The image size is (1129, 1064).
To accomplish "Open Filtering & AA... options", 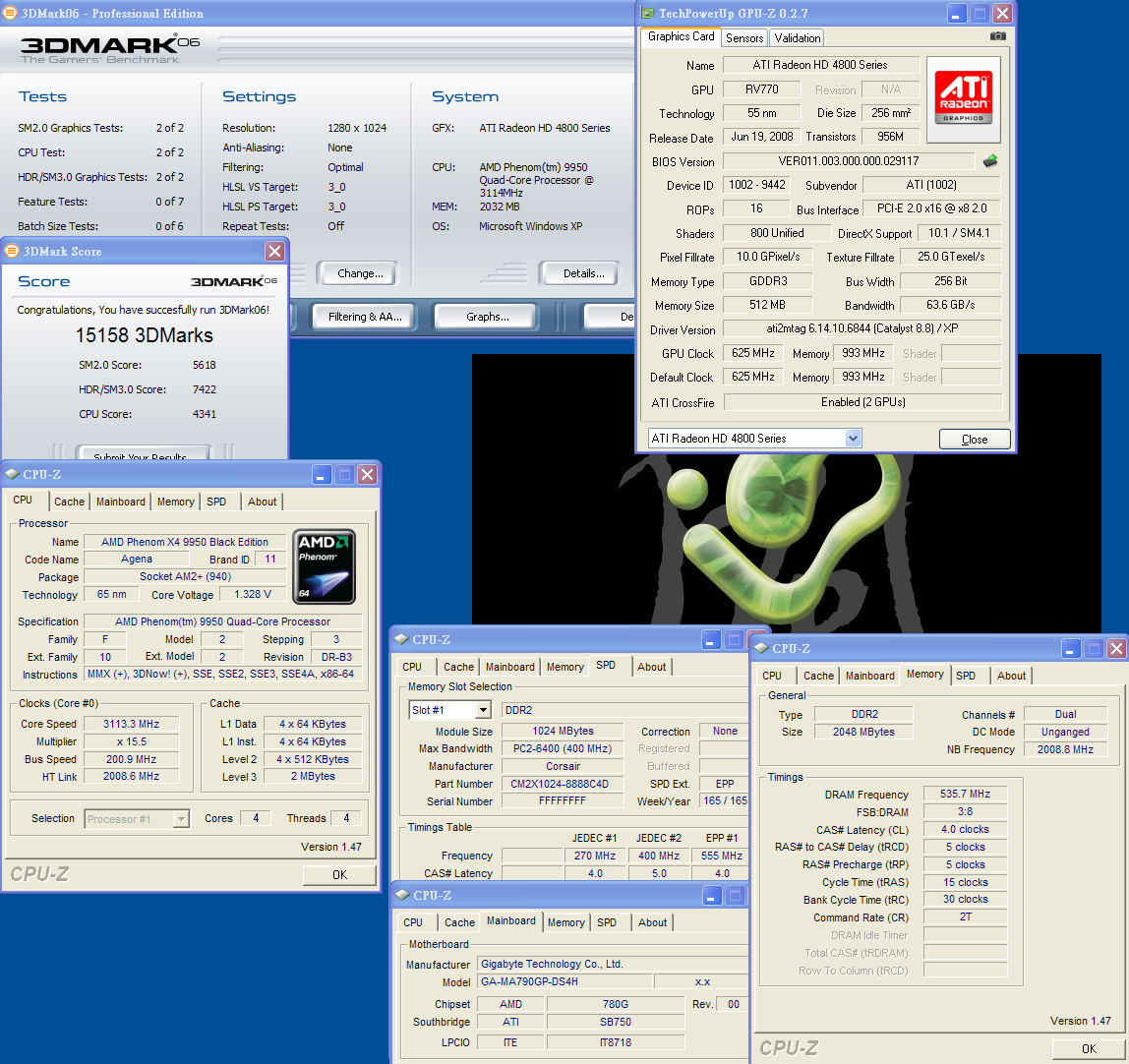I will coord(365,317).
